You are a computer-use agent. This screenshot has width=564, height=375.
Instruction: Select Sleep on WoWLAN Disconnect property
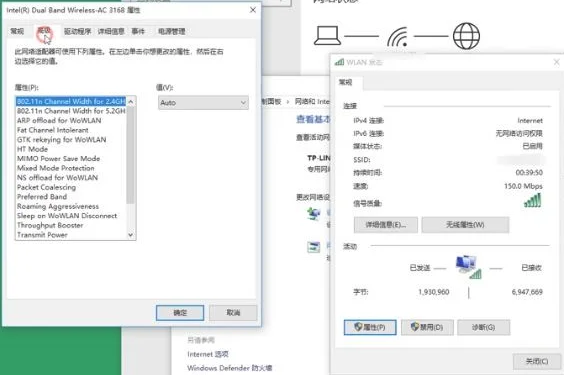(x=67, y=216)
